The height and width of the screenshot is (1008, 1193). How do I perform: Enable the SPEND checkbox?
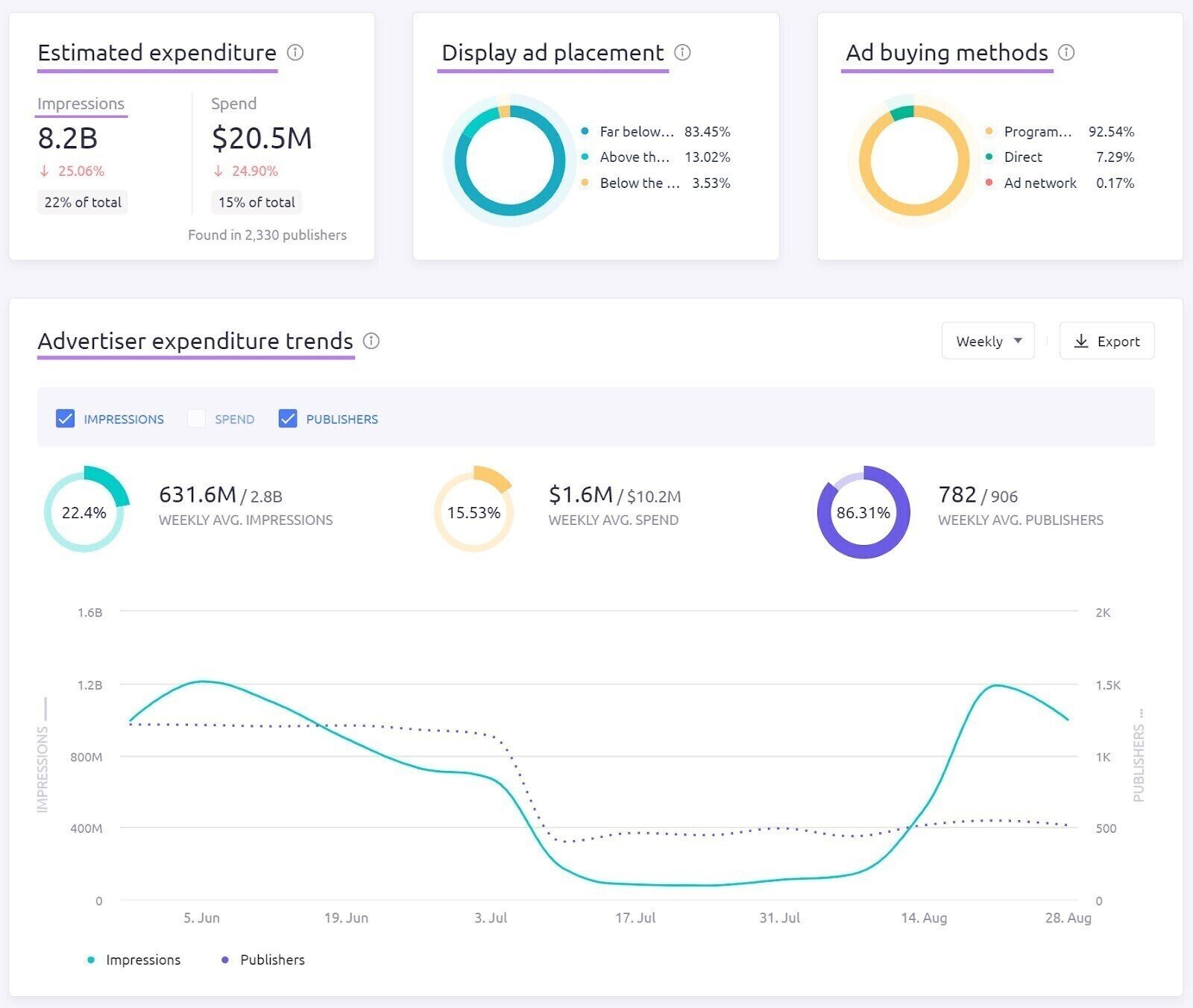coord(195,419)
